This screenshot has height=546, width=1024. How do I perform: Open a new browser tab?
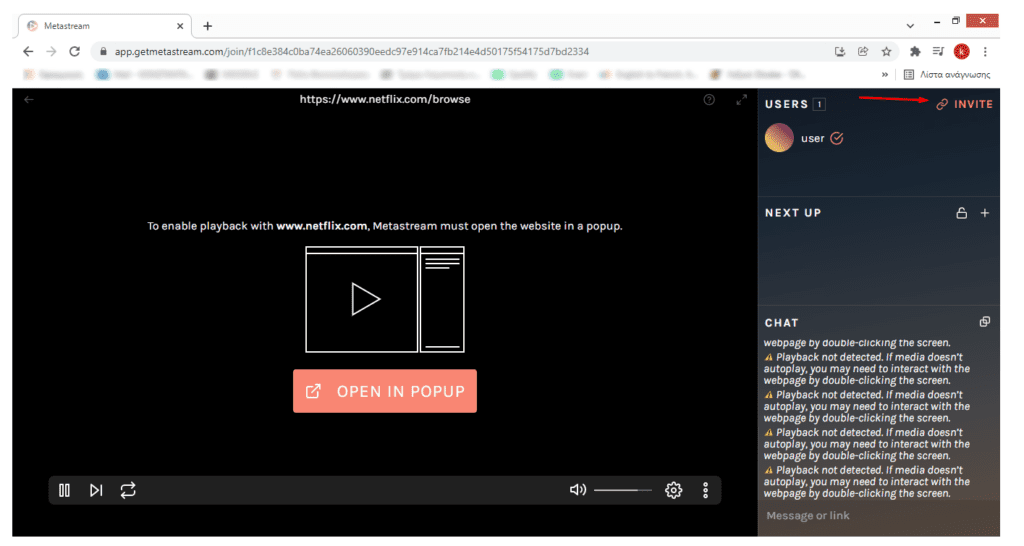[208, 26]
